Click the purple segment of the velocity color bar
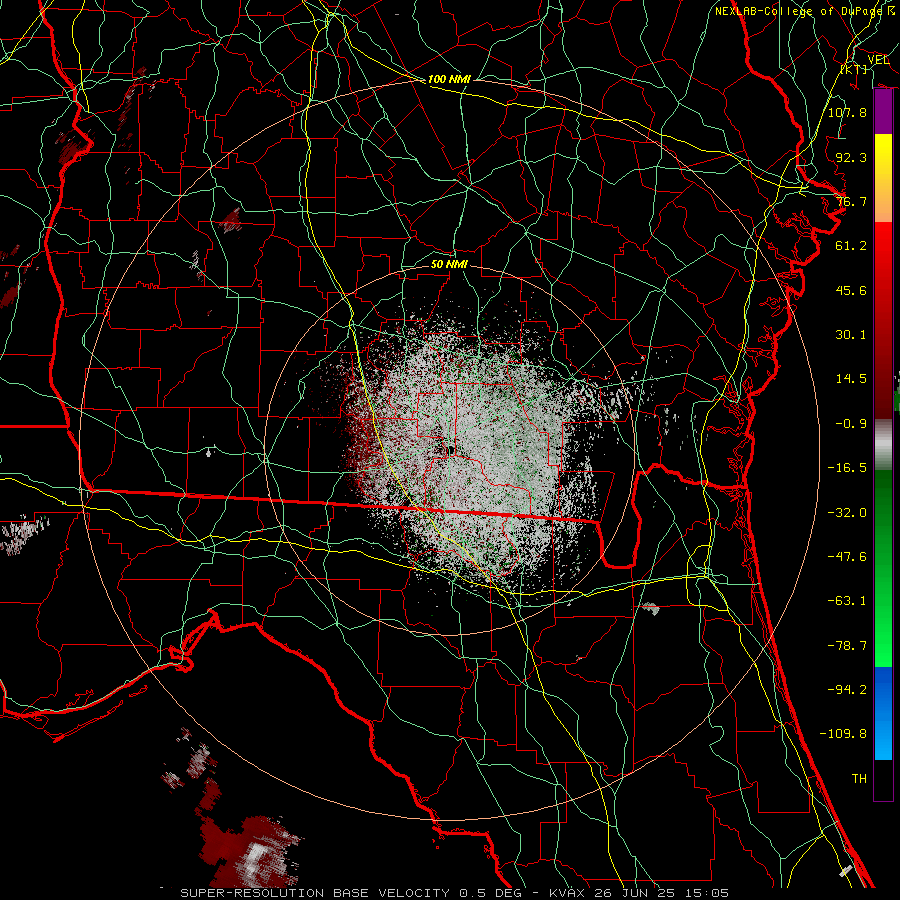 click(883, 112)
